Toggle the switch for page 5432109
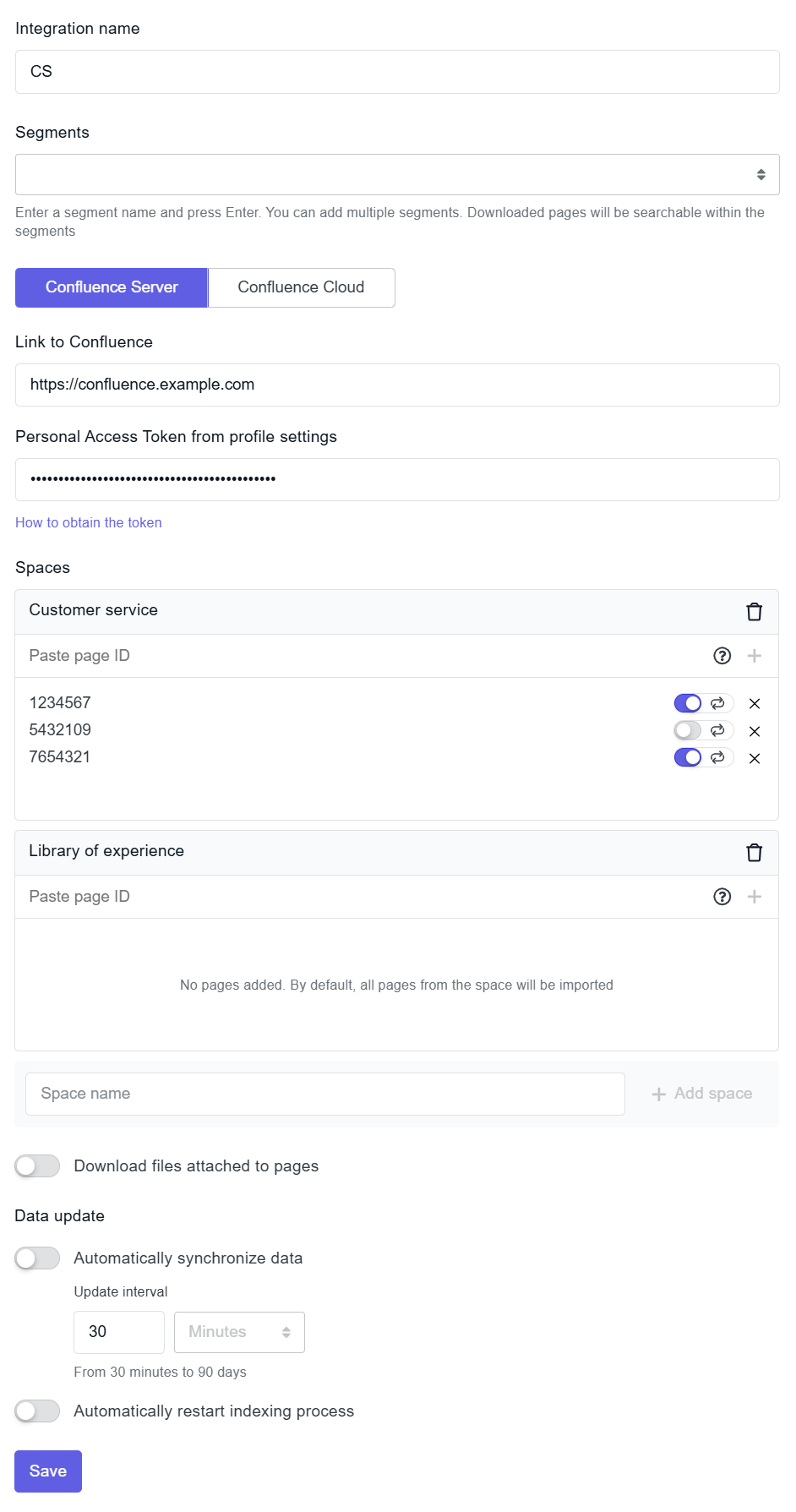 tap(688, 730)
